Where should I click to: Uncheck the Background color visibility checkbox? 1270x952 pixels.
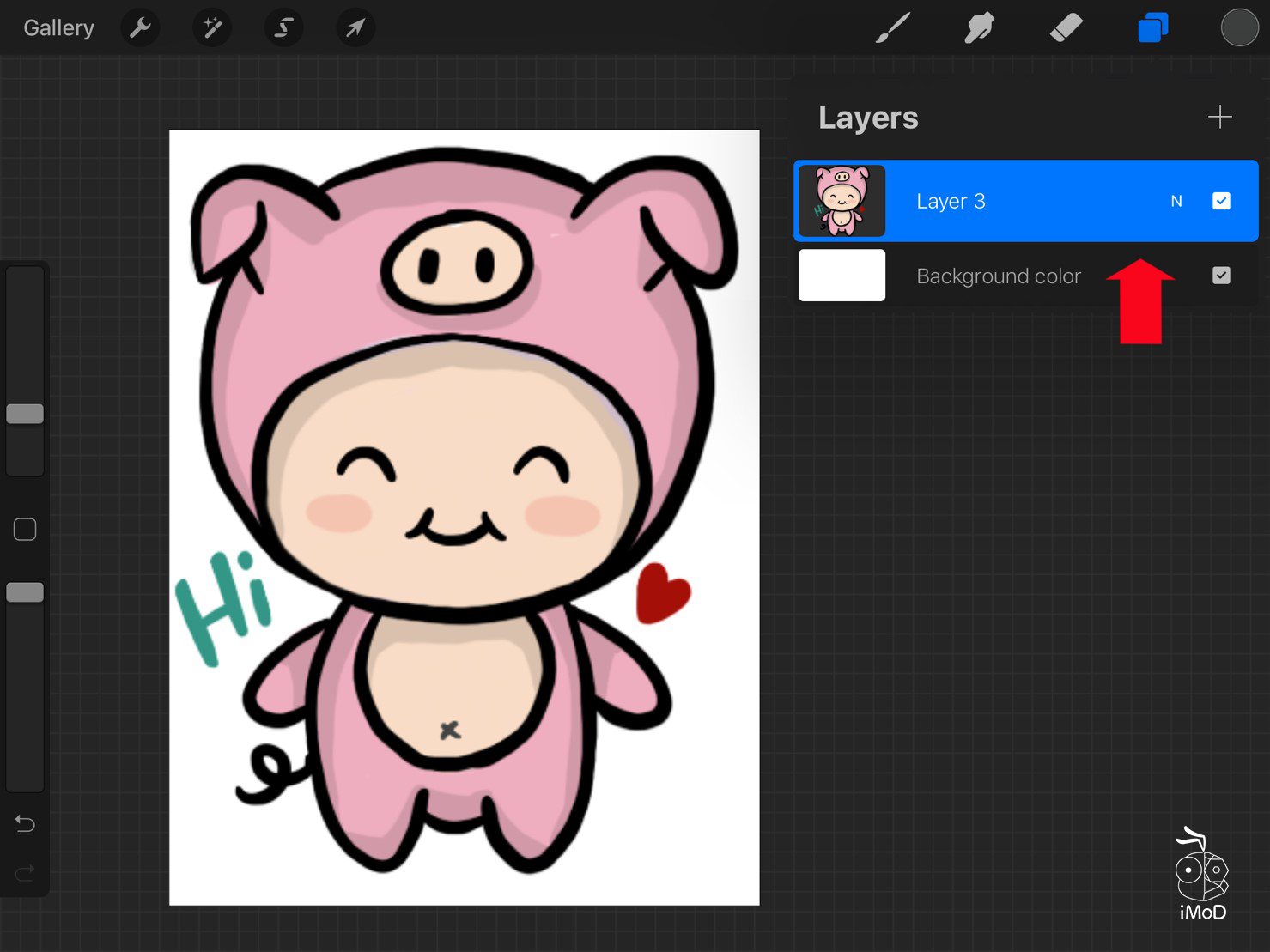tap(1221, 276)
